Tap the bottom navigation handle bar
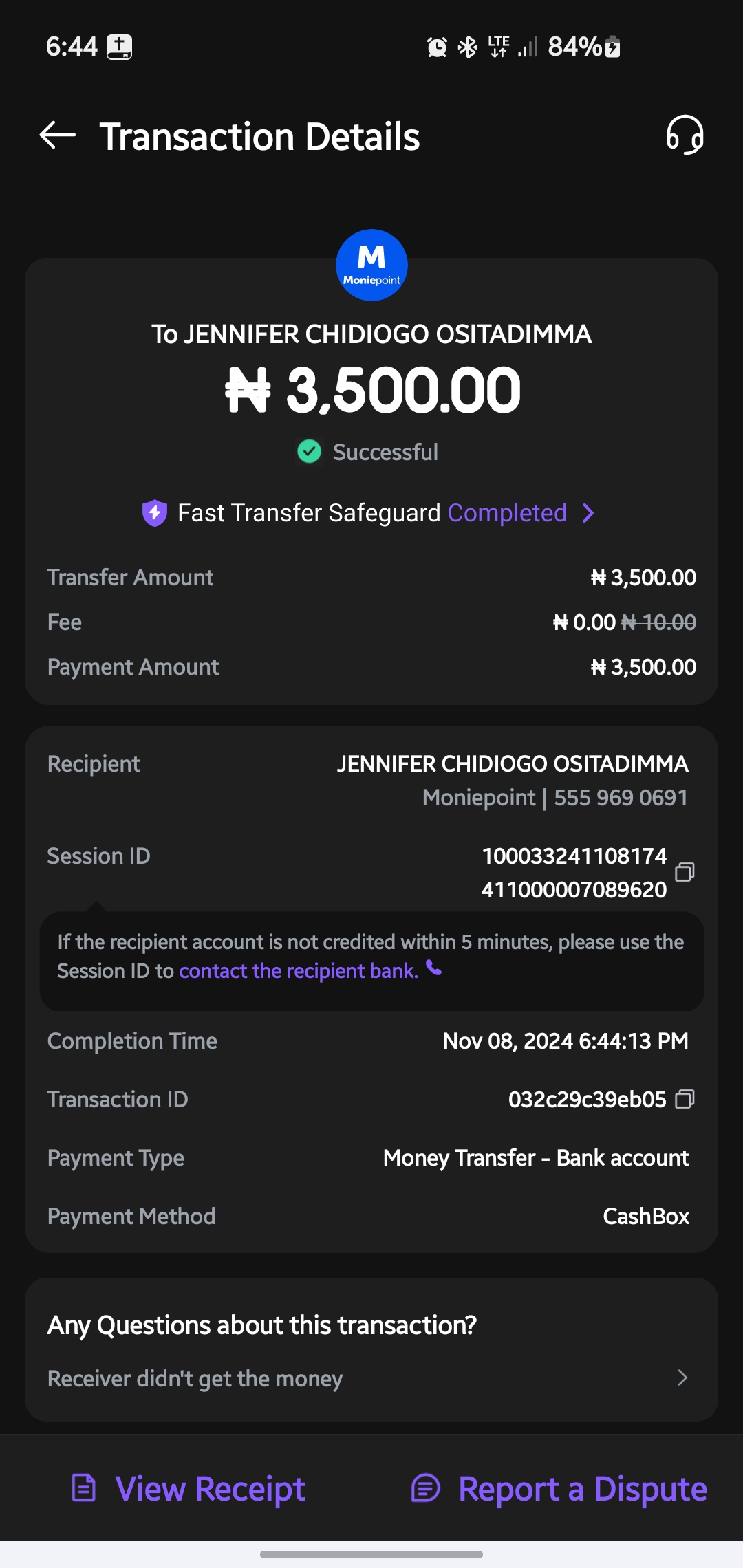This screenshot has height=1568, width=743. 371,1554
